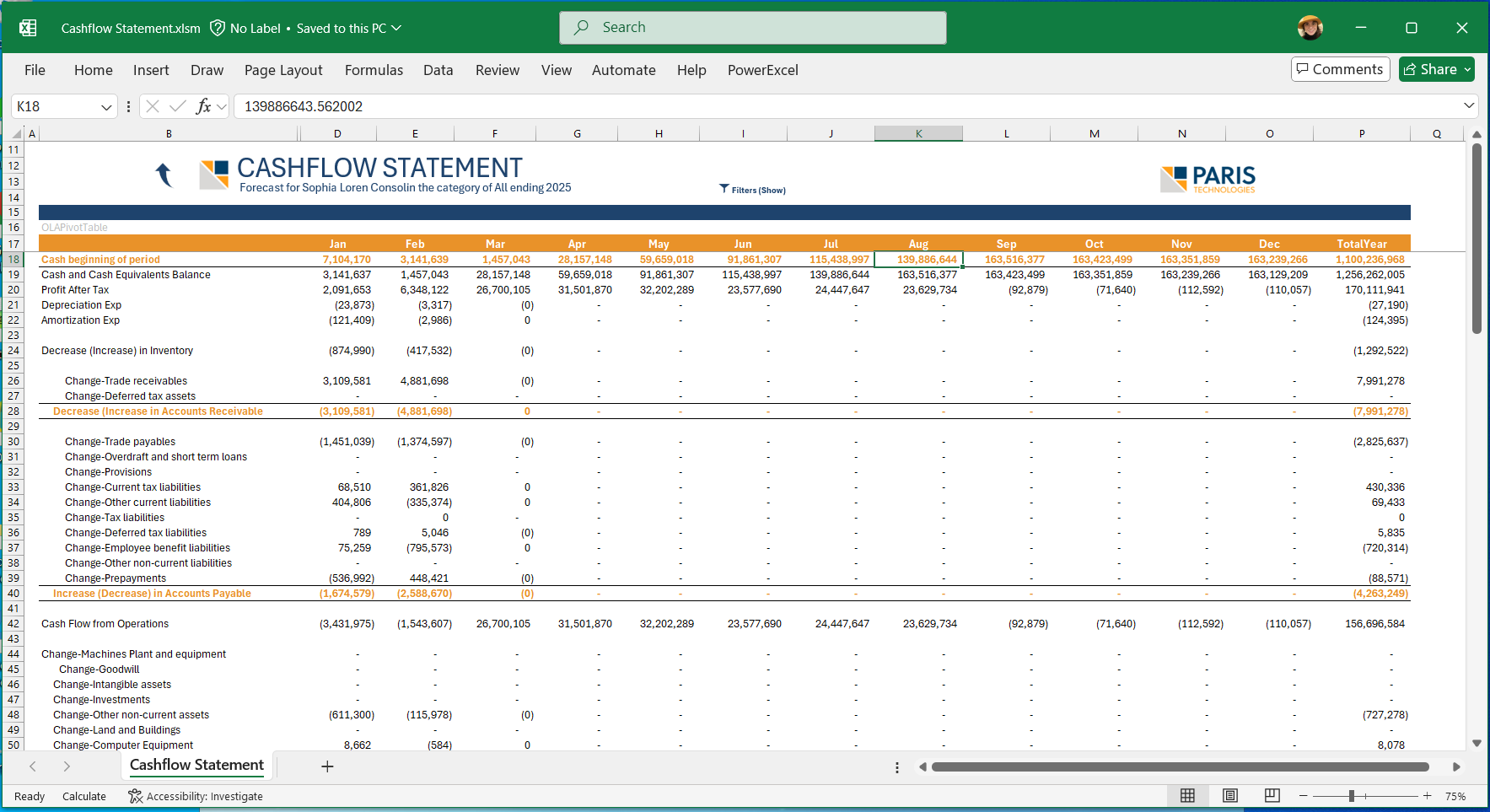Image resolution: width=1490 pixels, height=812 pixels.
Task: Click the Select All corner triangle
Action: tap(17, 134)
